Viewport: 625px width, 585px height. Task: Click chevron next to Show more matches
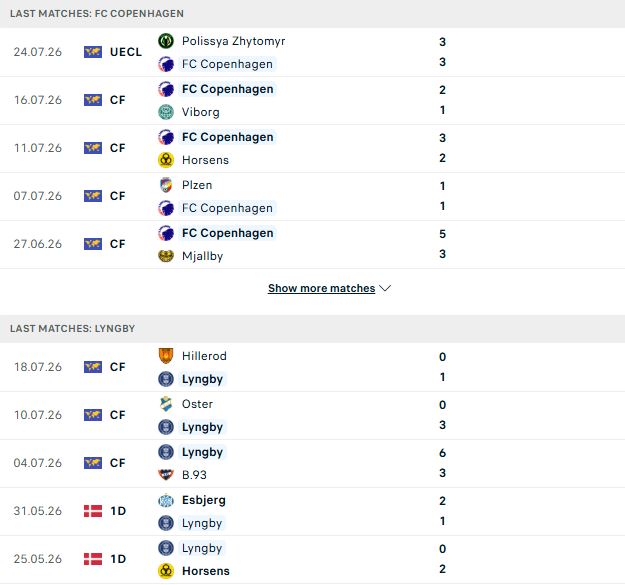coord(385,288)
